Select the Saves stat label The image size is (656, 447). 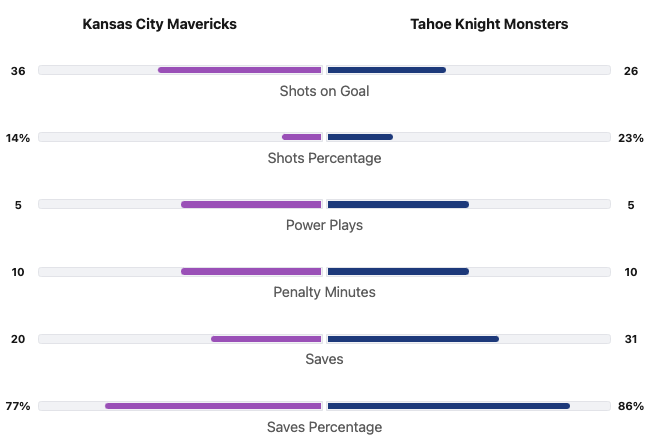tap(324, 359)
